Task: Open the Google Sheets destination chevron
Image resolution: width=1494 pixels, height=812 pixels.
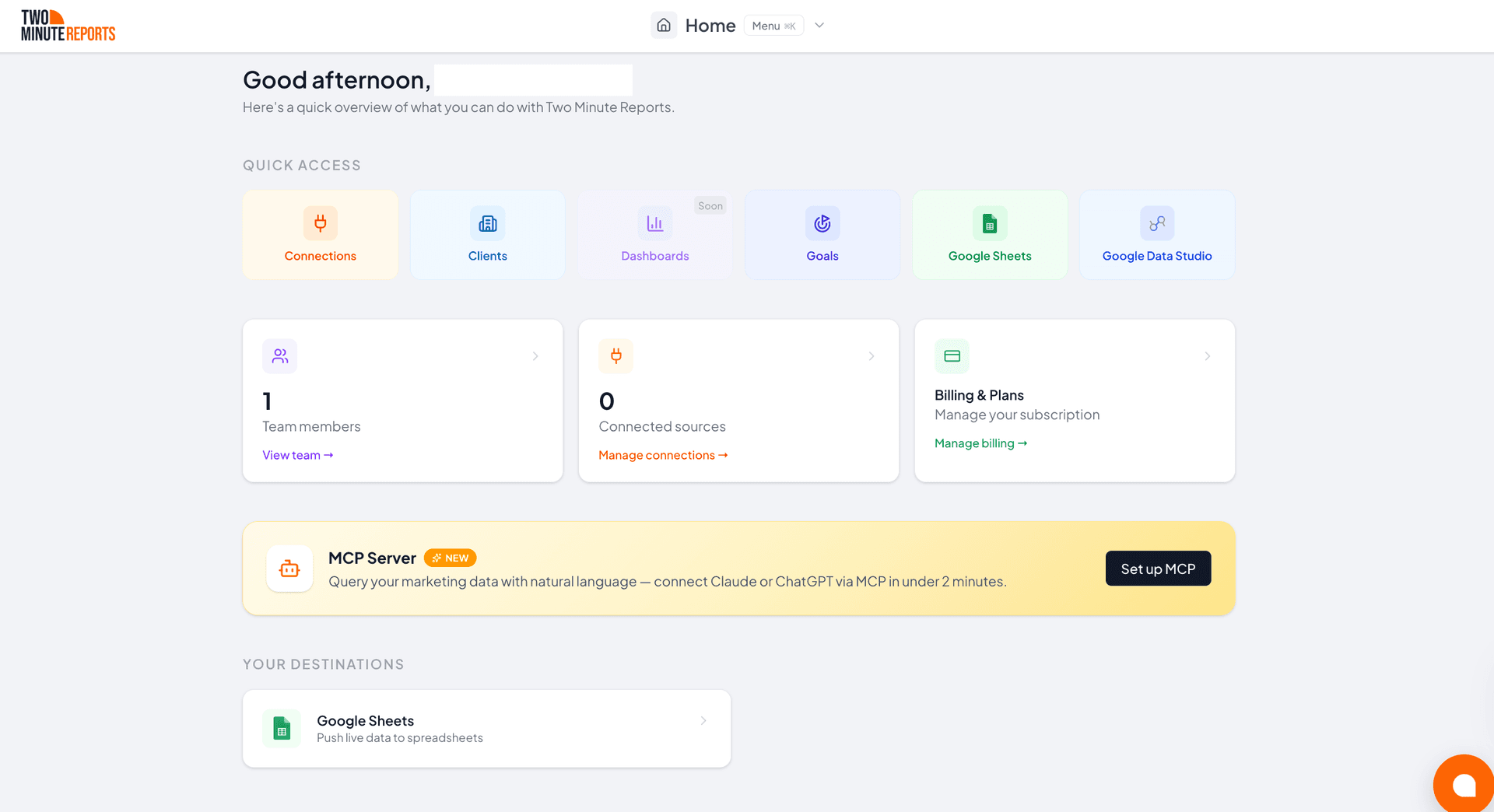Action: (x=703, y=721)
